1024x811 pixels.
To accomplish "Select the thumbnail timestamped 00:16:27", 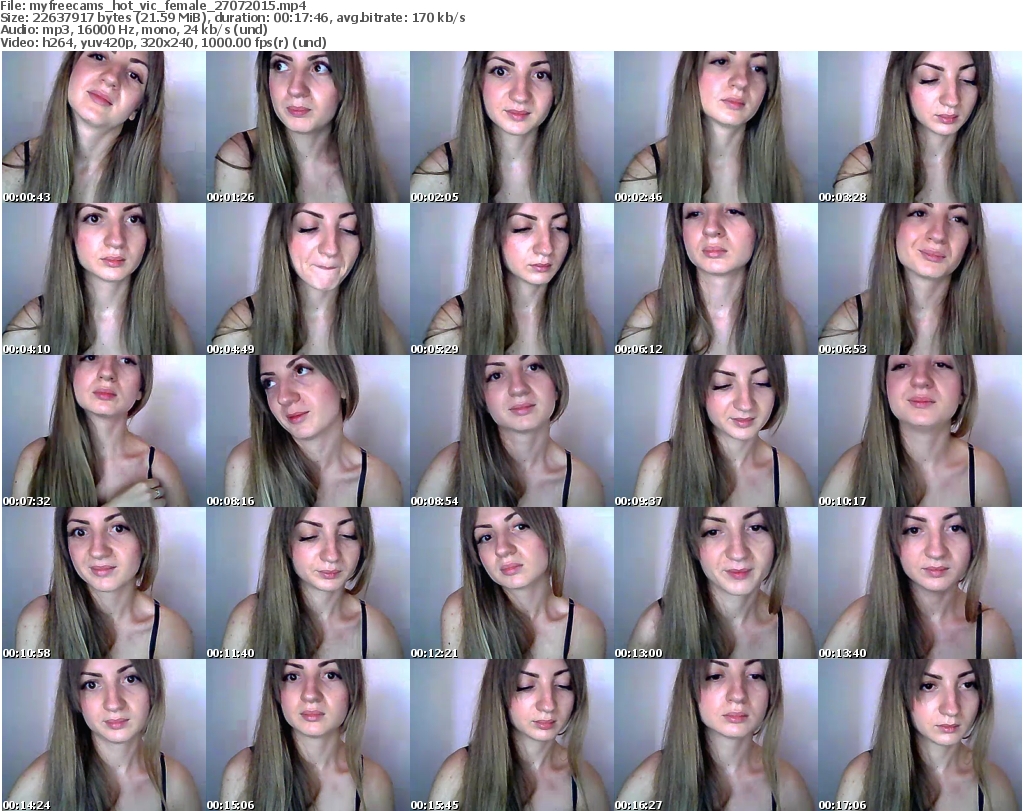I will tap(715, 735).
